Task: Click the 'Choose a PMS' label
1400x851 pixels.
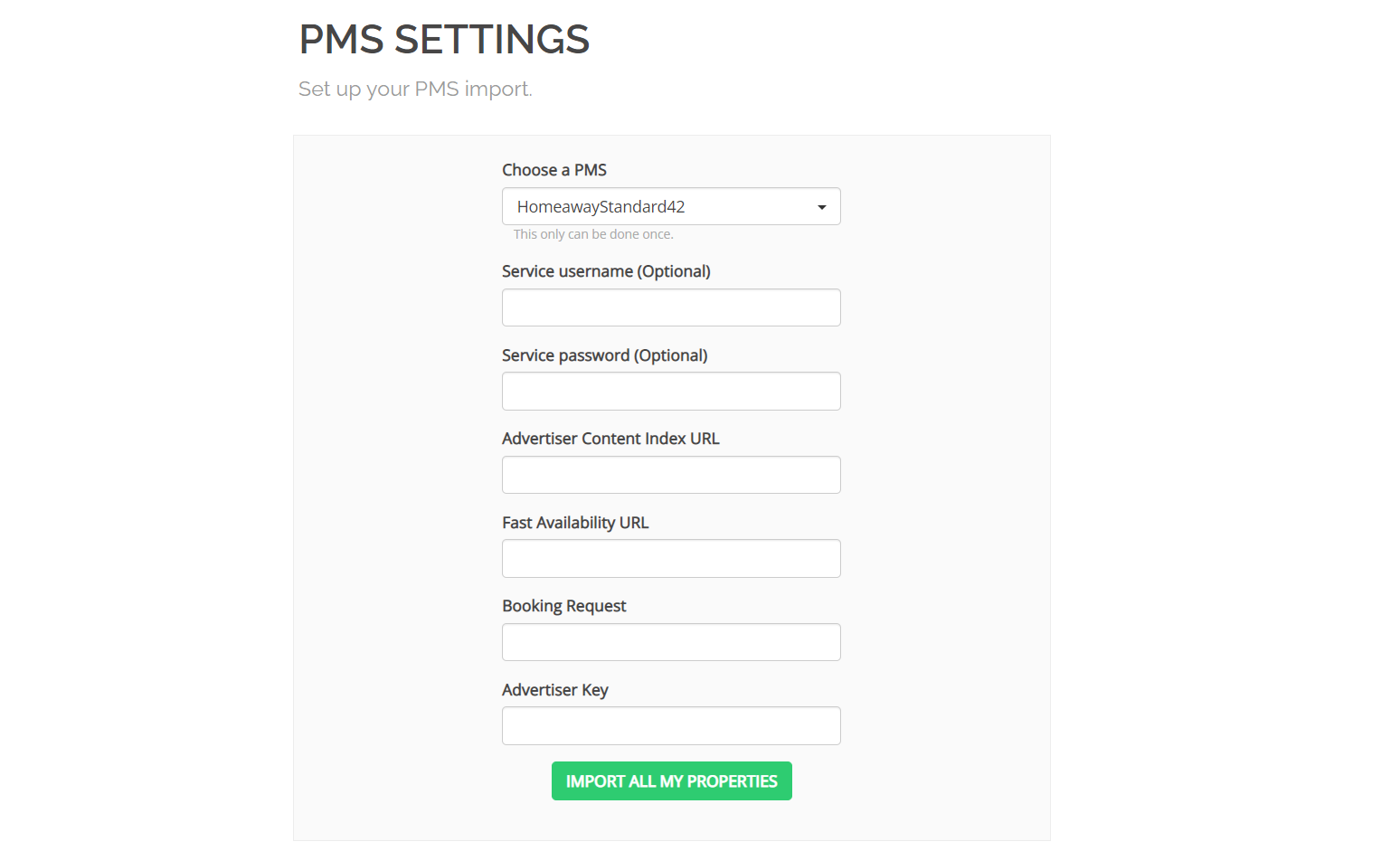Action: [x=554, y=170]
